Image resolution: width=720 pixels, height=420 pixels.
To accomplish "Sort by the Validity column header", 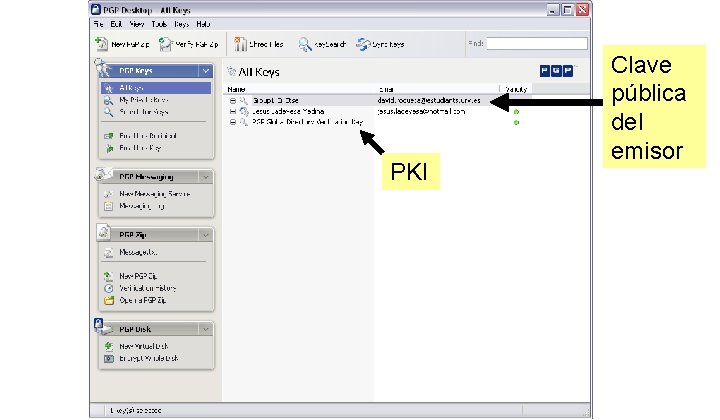I will [516, 89].
